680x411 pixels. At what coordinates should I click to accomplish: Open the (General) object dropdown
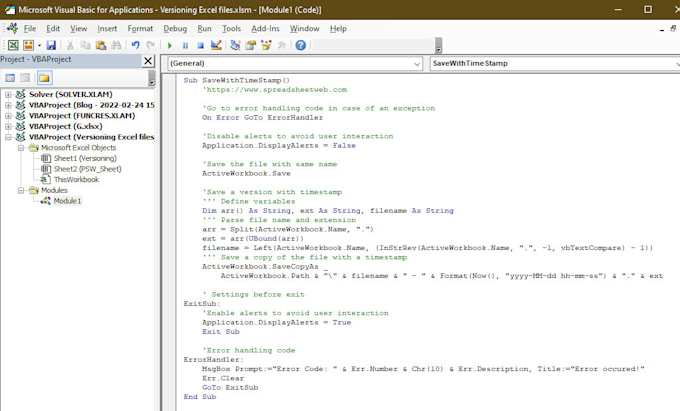pos(418,63)
